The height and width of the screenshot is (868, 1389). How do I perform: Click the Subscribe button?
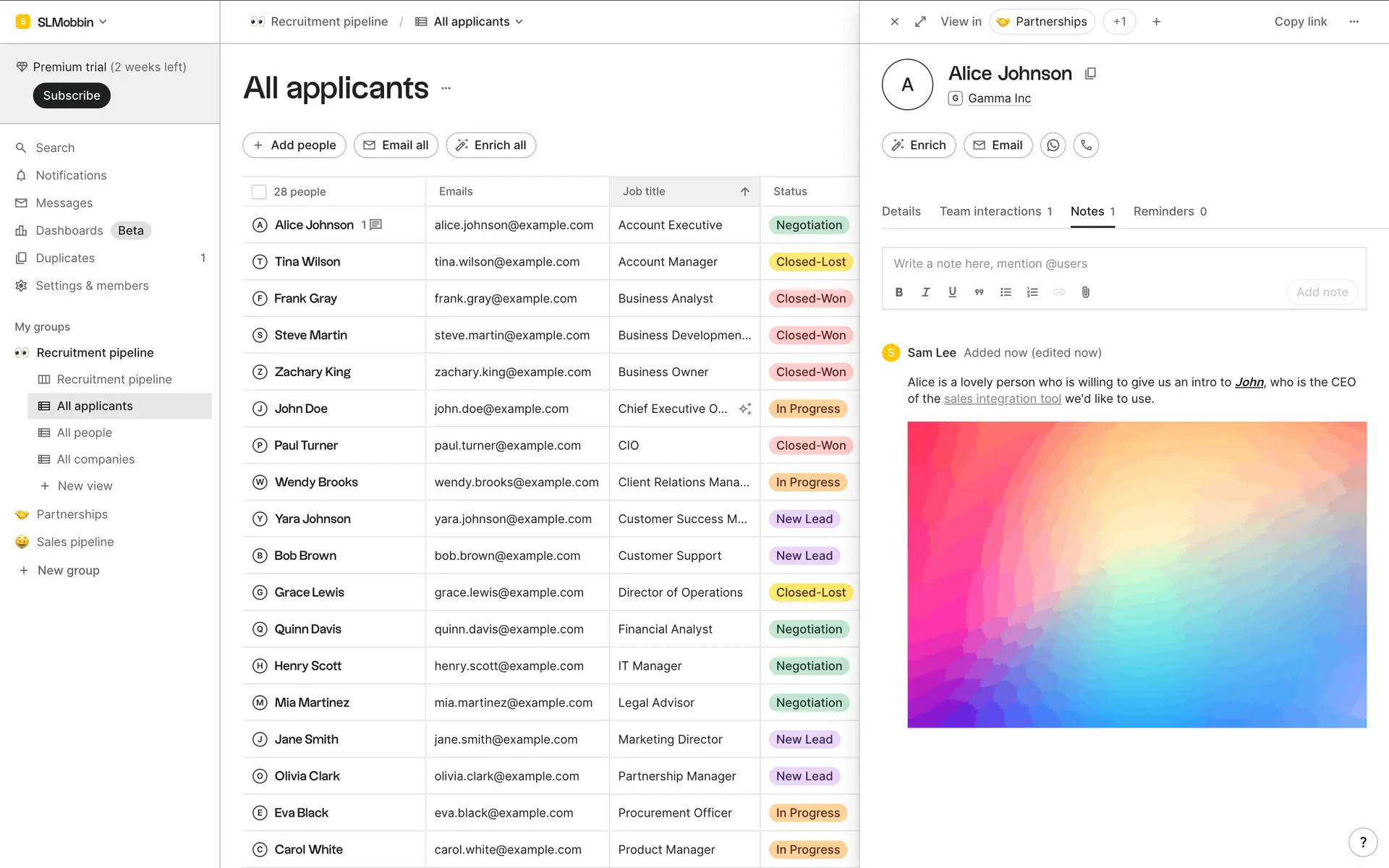click(71, 95)
